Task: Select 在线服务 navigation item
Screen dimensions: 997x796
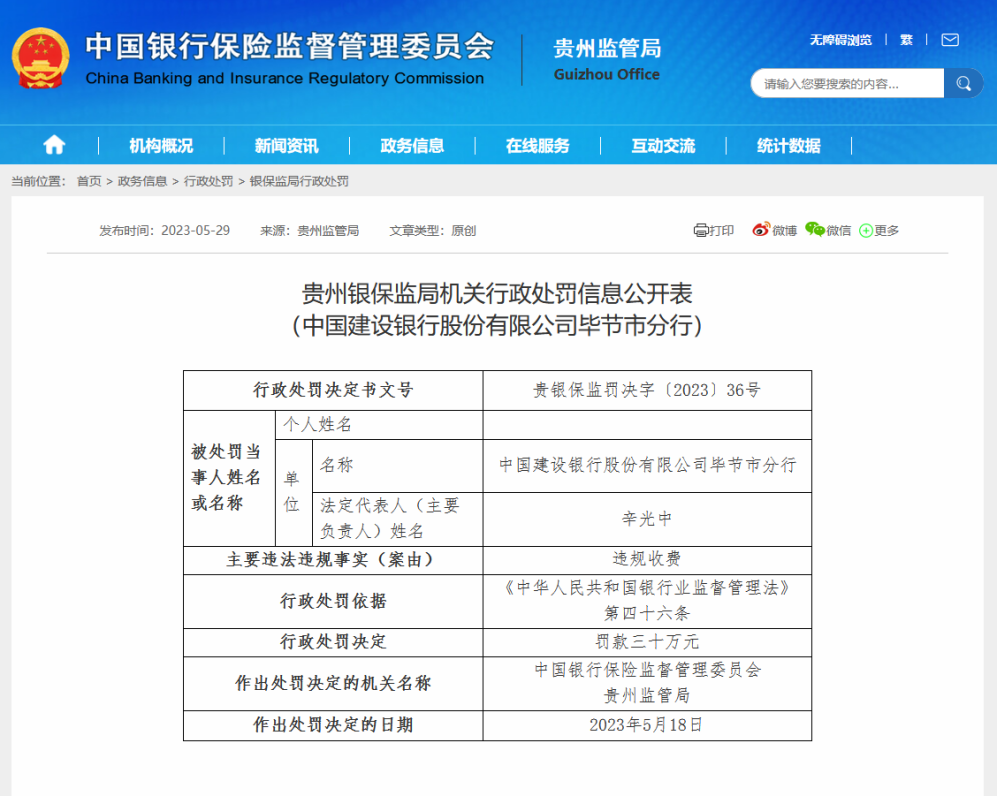Action: 537,145
